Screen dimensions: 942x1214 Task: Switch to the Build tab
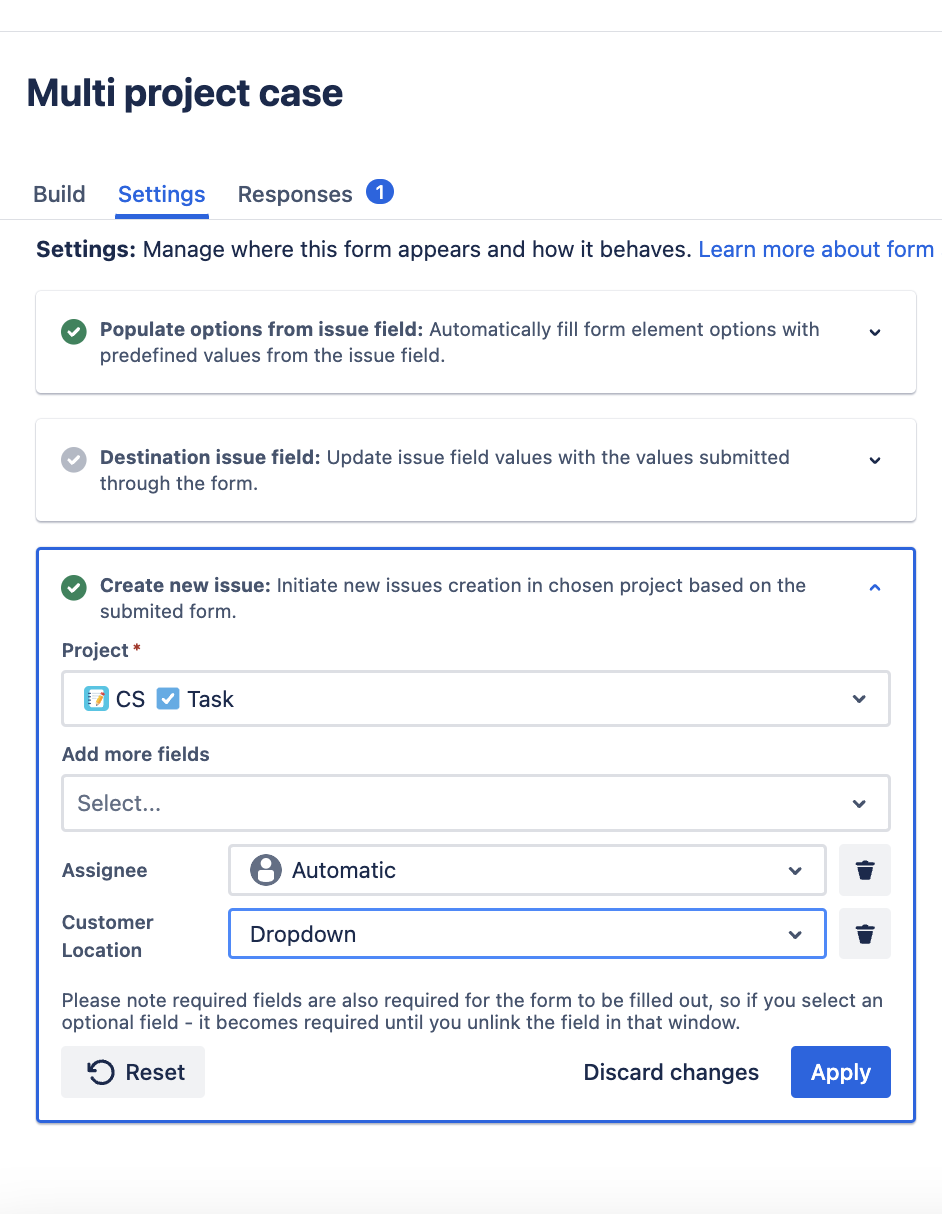[60, 194]
